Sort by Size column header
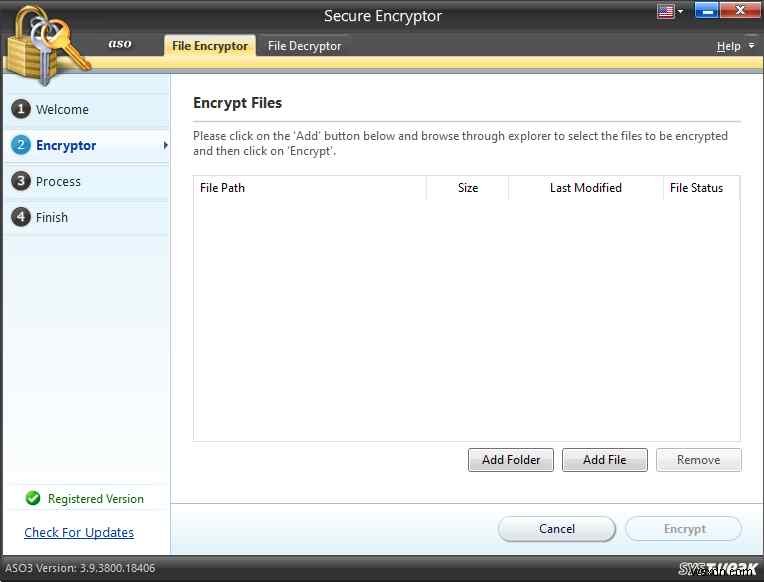 click(467, 188)
